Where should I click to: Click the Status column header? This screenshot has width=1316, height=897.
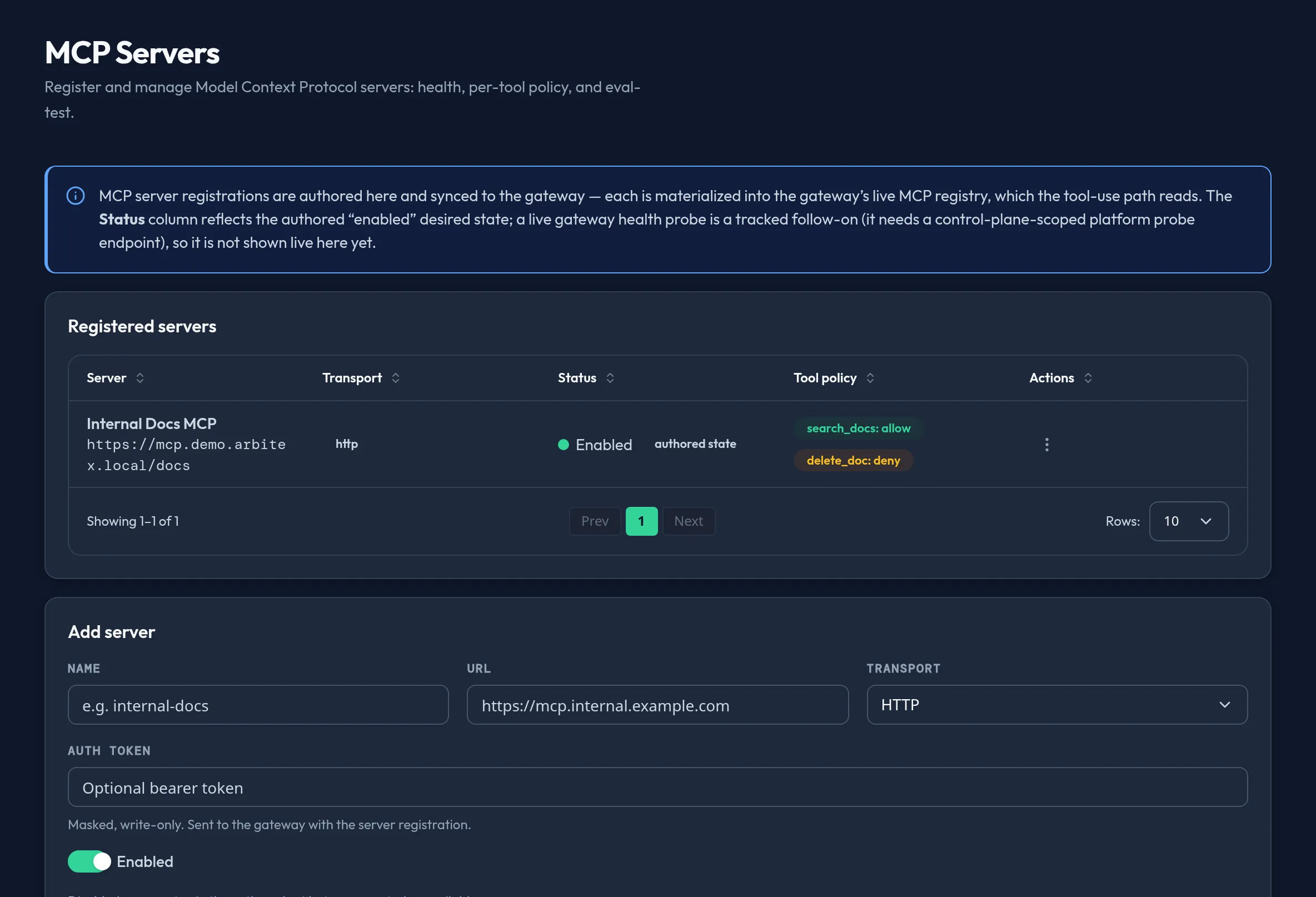[577, 378]
